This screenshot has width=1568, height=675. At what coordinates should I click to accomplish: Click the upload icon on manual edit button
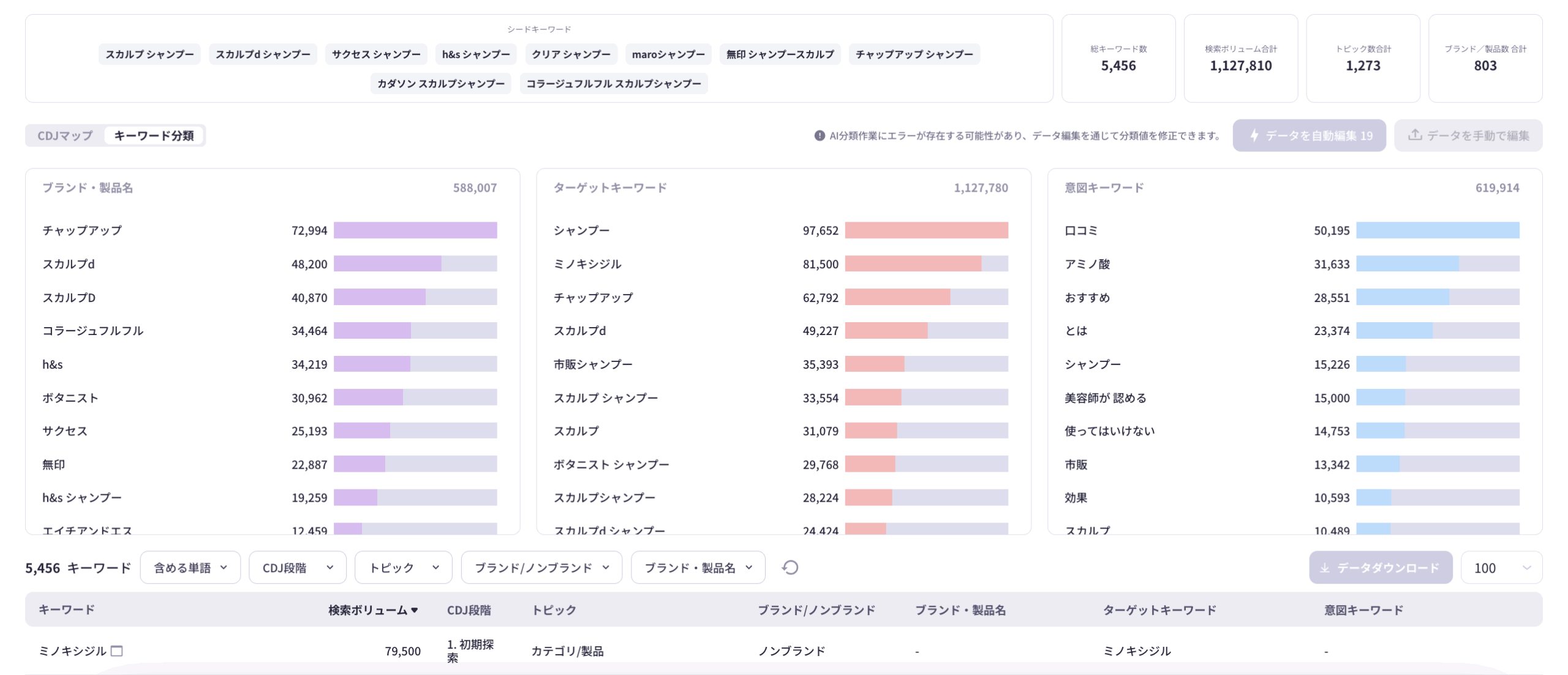tap(1414, 135)
